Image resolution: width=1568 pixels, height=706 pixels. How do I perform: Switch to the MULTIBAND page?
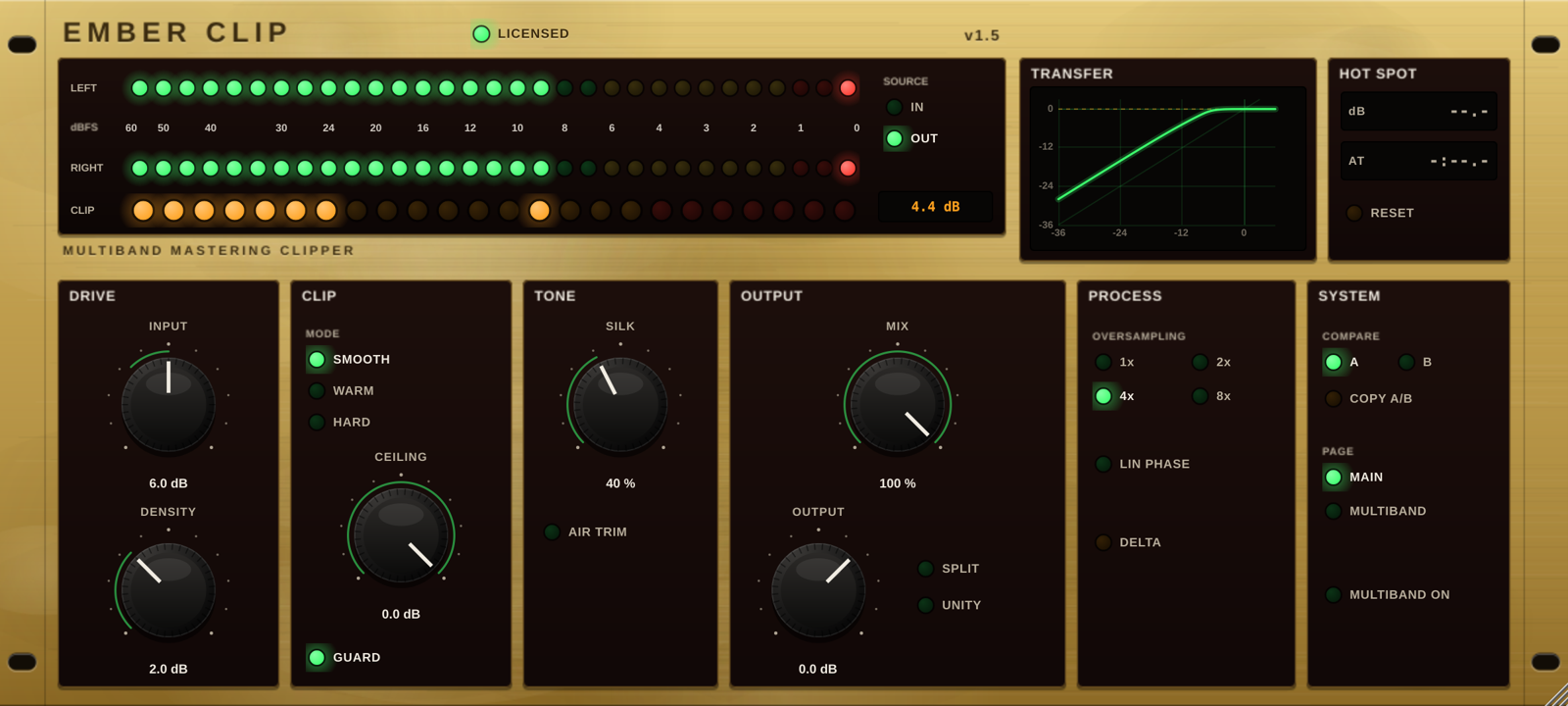click(x=1376, y=511)
